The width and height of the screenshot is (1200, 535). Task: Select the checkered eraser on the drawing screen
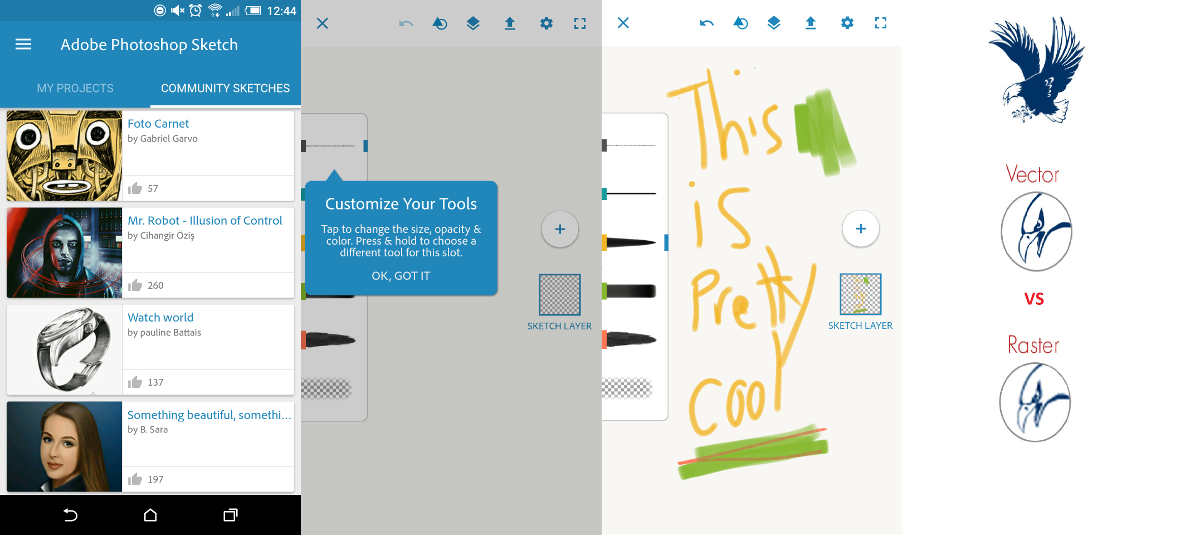(628, 388)
